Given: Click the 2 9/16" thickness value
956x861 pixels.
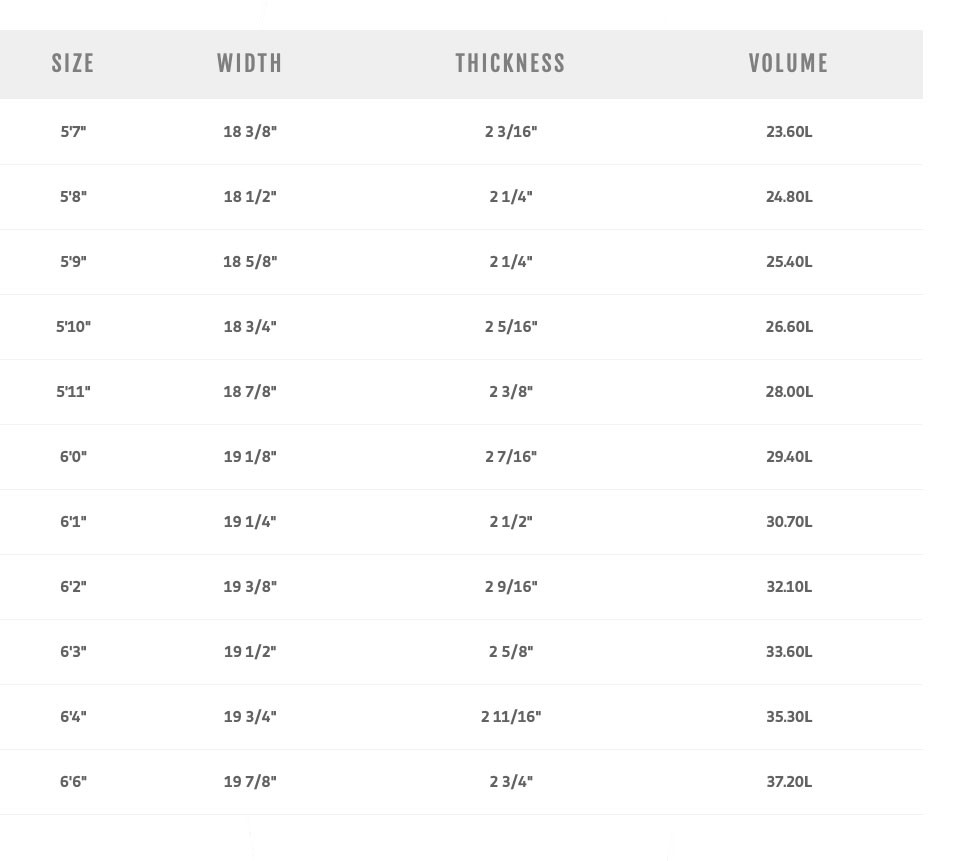Looking at the screenshot, I should tap(511, 586).
